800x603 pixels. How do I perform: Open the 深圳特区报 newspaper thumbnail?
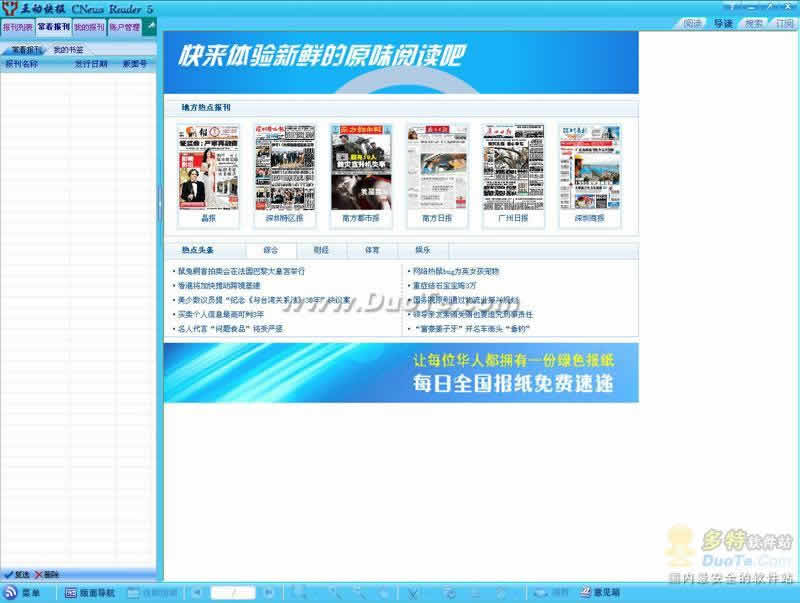click(285, 167)
